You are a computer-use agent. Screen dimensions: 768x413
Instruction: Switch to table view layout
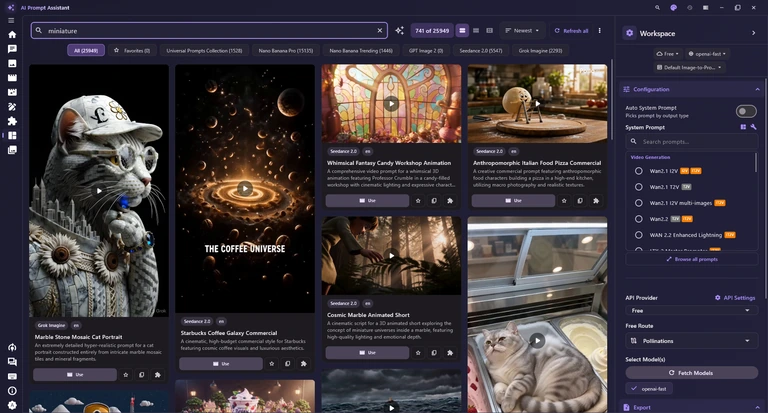[489, 30]
